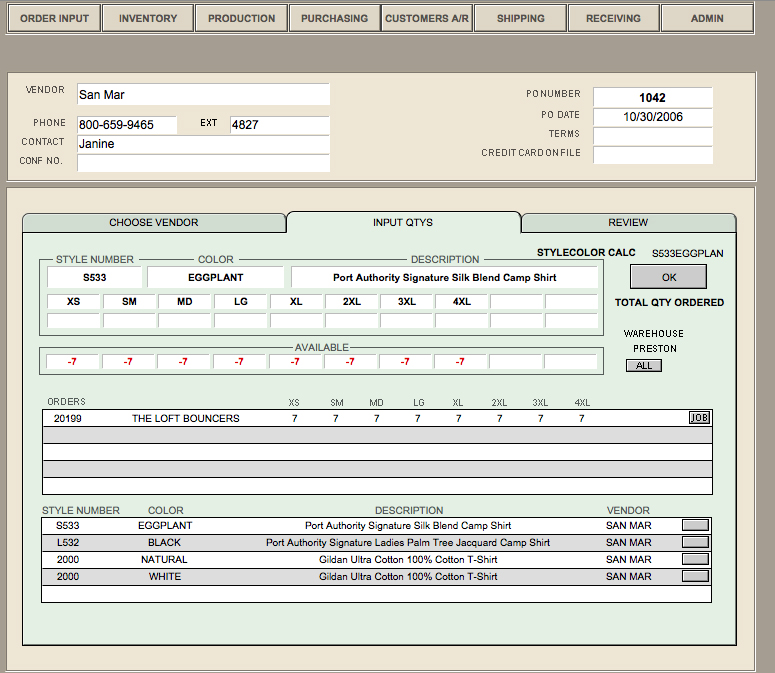This screenshot has width=775, height=673.
Task: Go to the SHIPPING module
Action: click(x=520, y=18)
